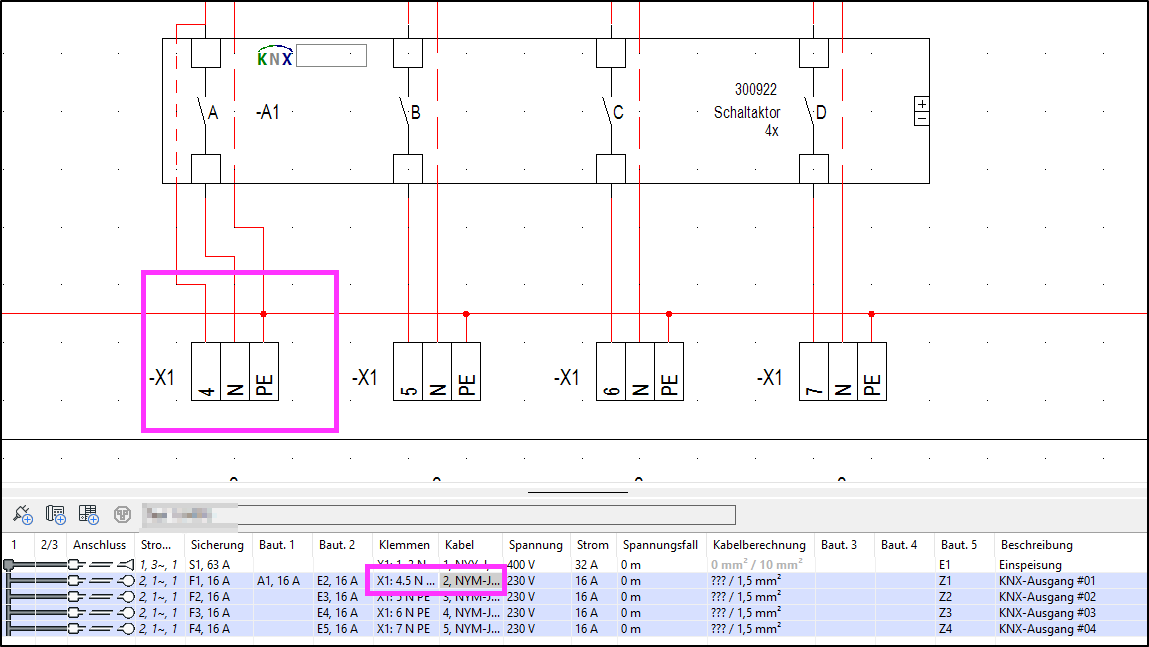Click the splitter handle above the table panel

[x=577, y=492]
